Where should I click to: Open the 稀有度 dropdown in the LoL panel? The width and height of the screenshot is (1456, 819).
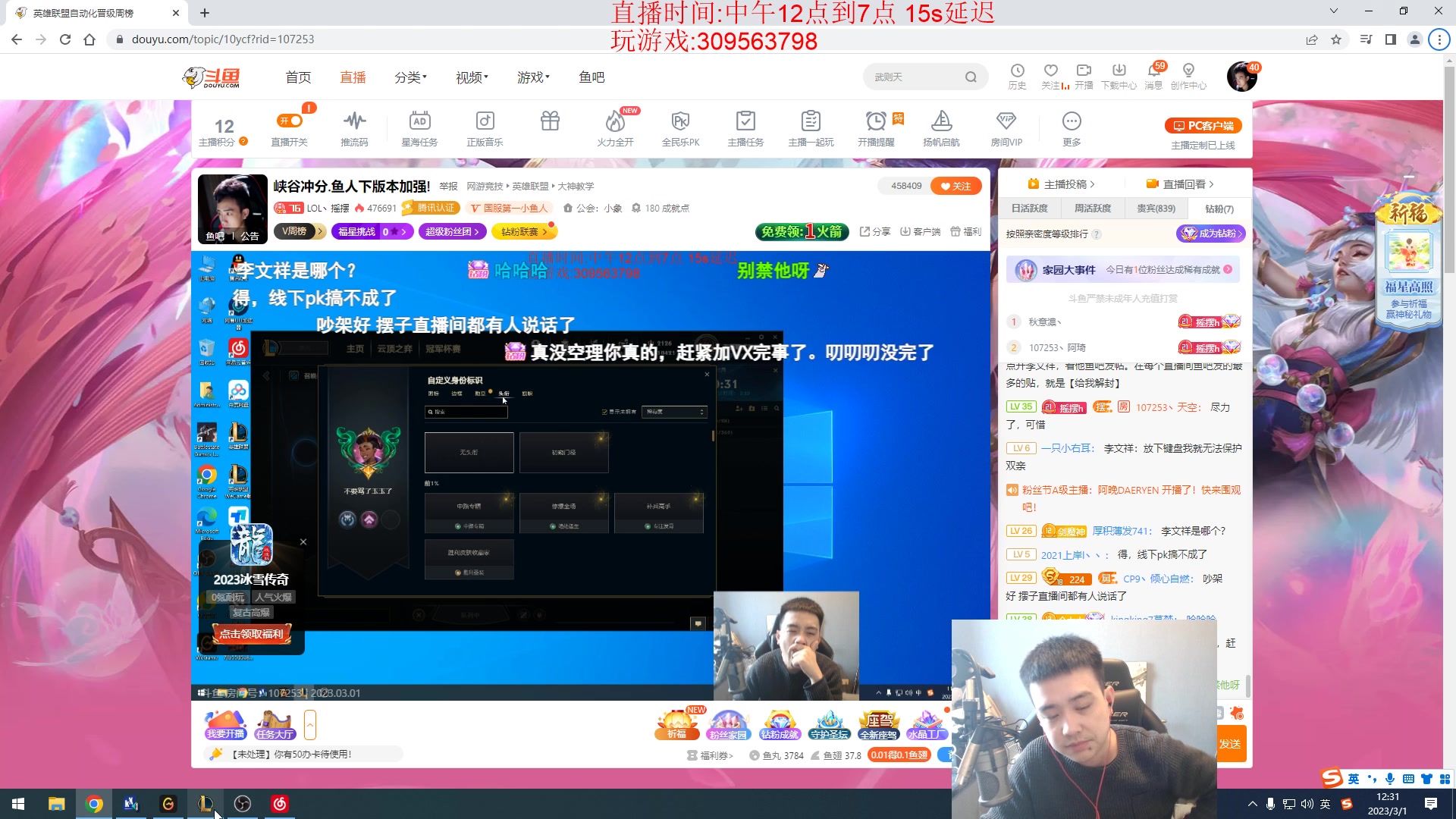click(x=672, y=412)
